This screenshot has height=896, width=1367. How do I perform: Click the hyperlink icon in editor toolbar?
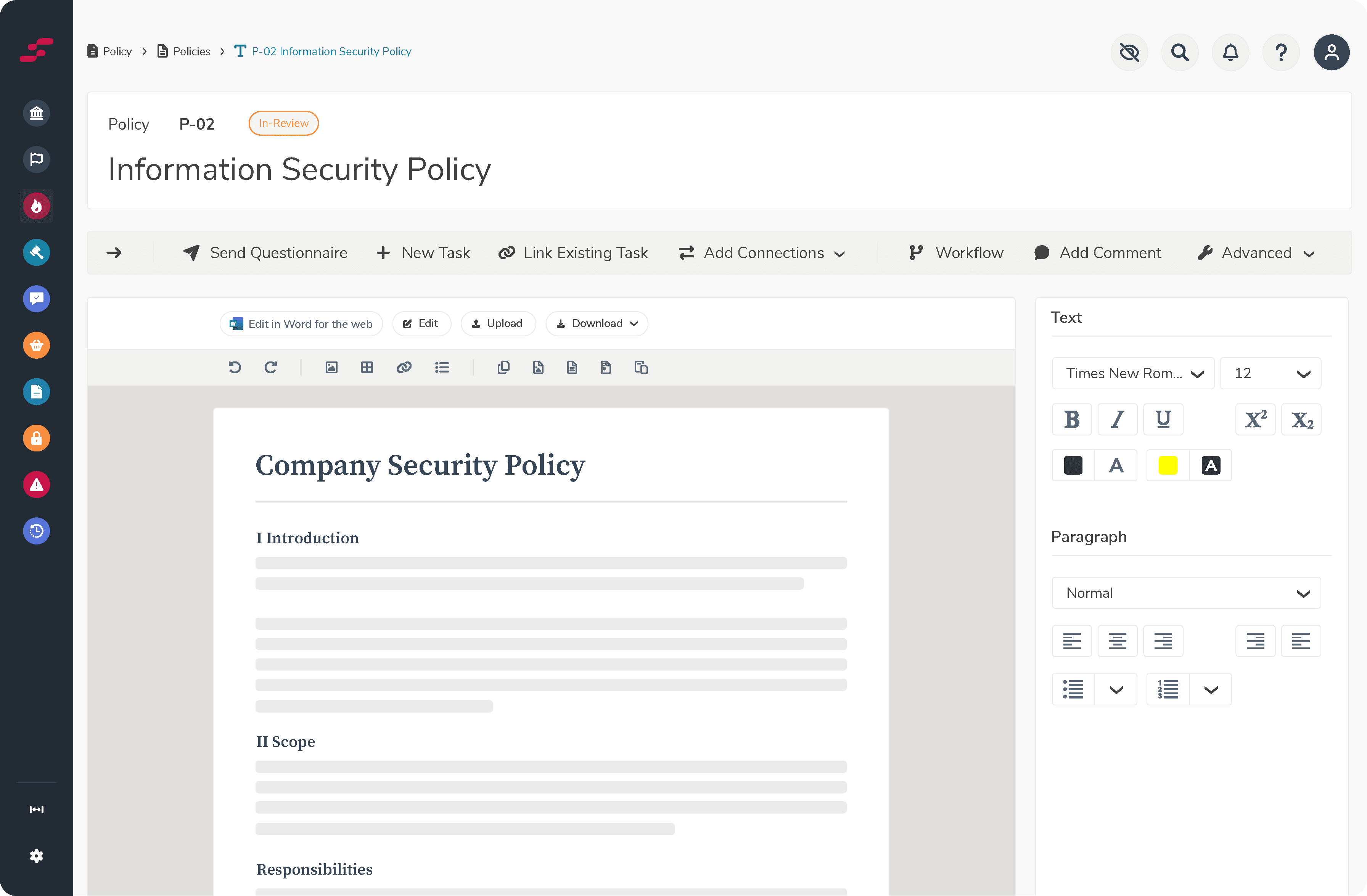[404, 367]
